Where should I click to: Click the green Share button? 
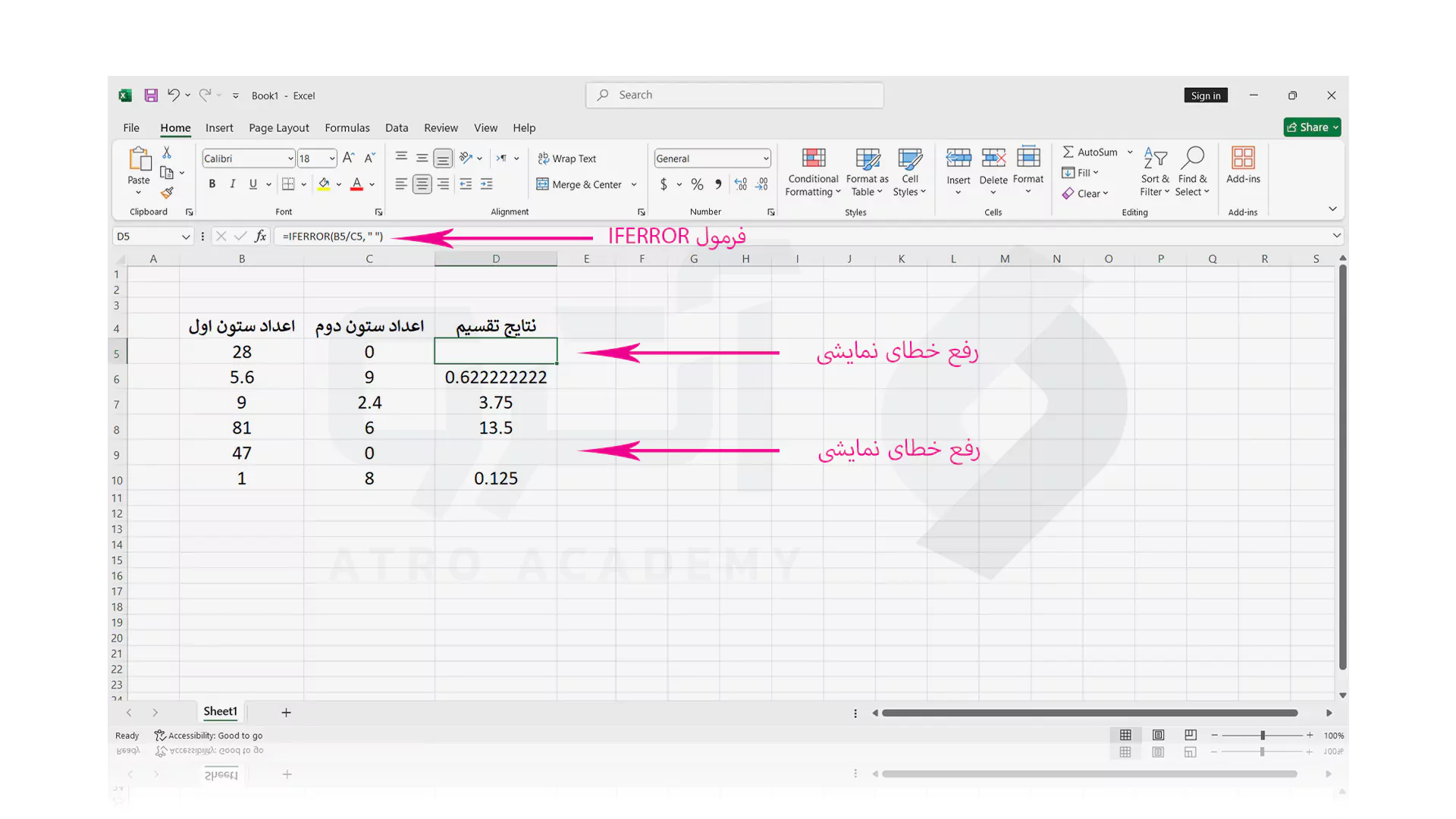click(1311, 127)
